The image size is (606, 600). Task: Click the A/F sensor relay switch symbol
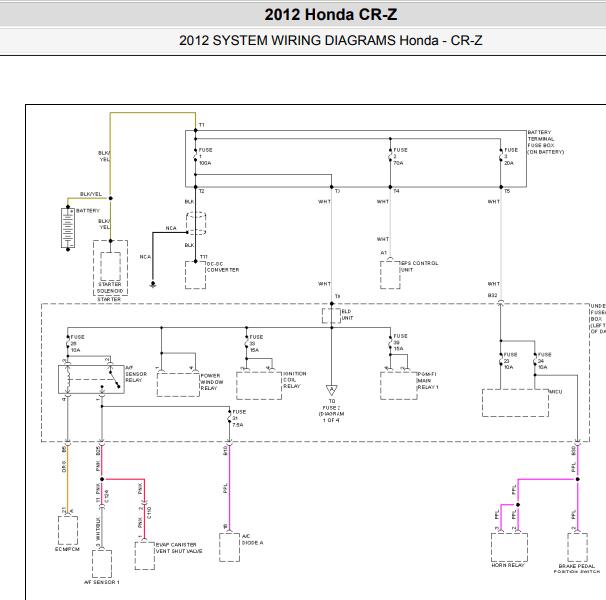tap(114, 379)
